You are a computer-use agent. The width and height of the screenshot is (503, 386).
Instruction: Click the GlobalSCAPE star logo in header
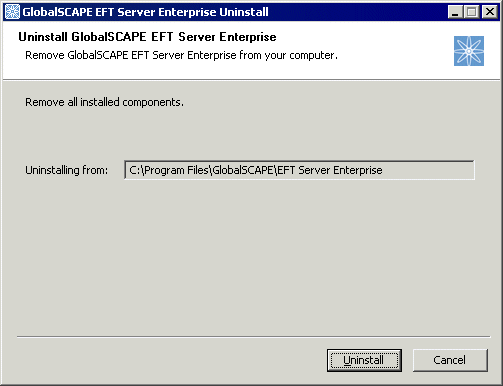coord(469,51)
